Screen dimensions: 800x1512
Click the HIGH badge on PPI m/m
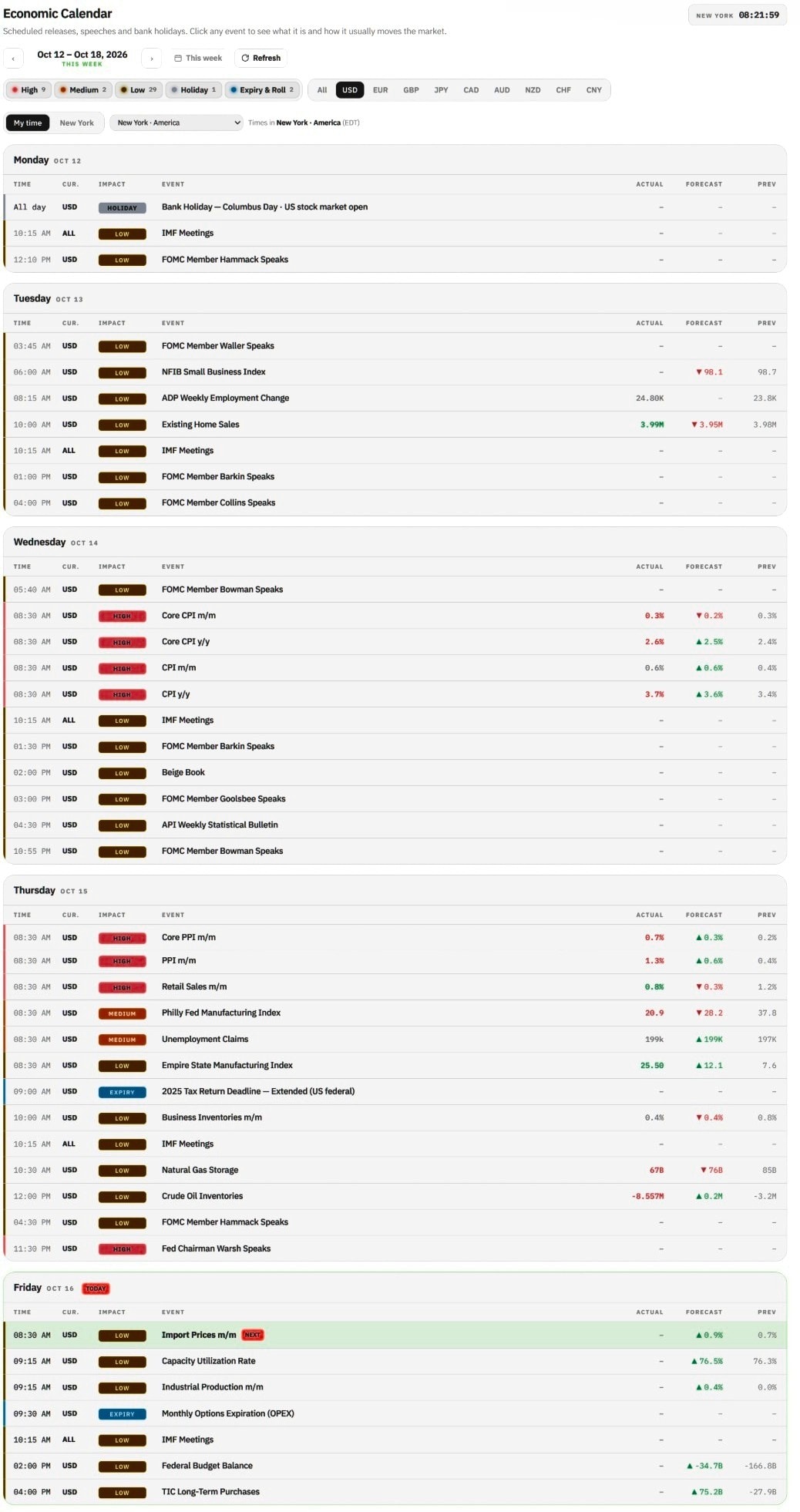tap(122, 962)
